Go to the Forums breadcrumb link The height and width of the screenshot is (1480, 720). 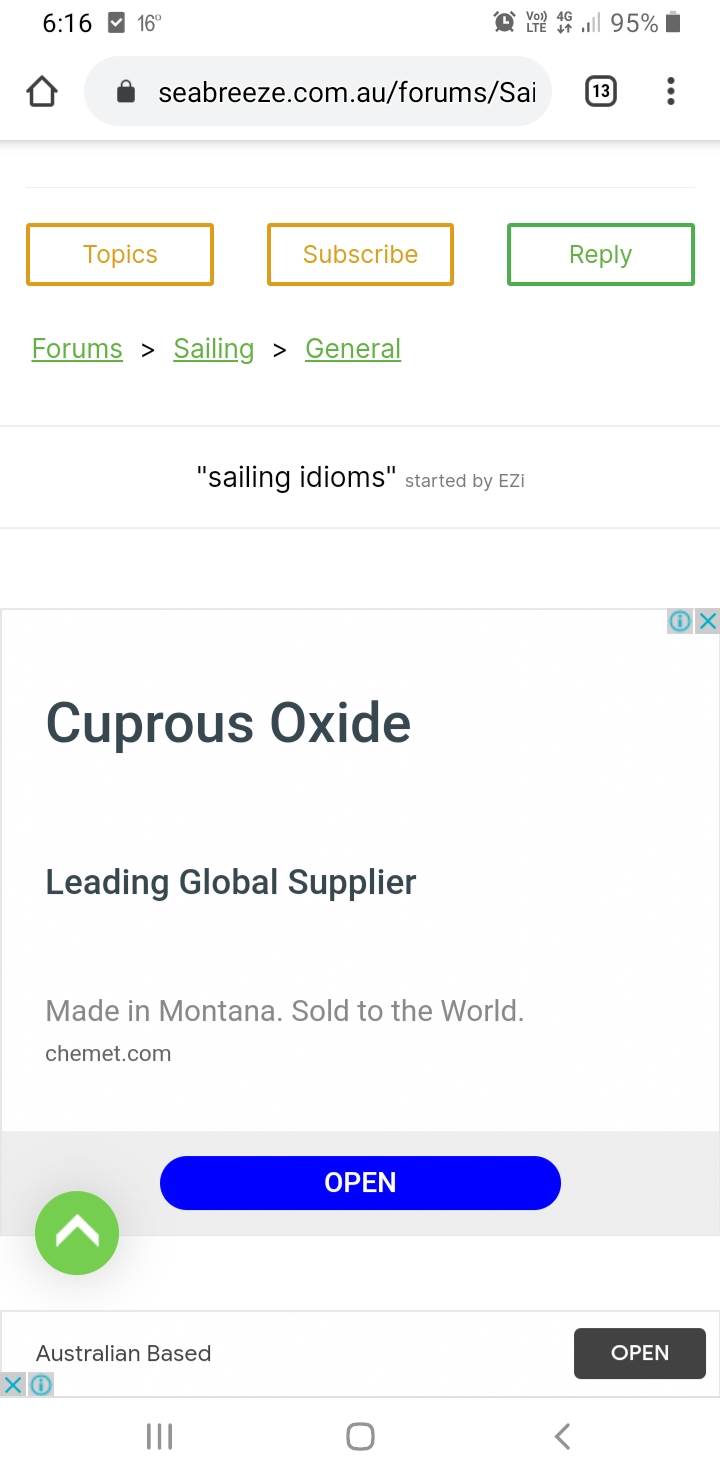click(77, 349)
